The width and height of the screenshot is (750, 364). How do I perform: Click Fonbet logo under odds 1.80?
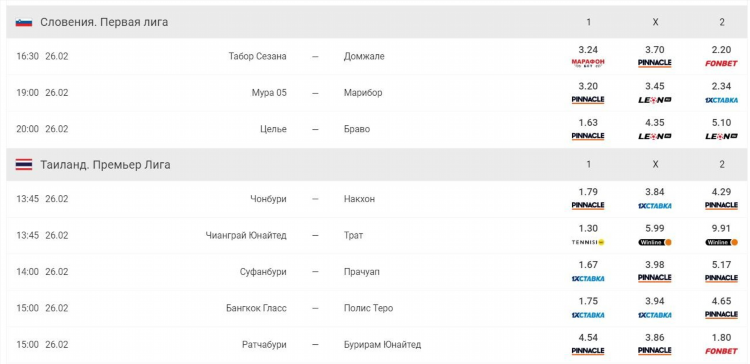point(721,351)
